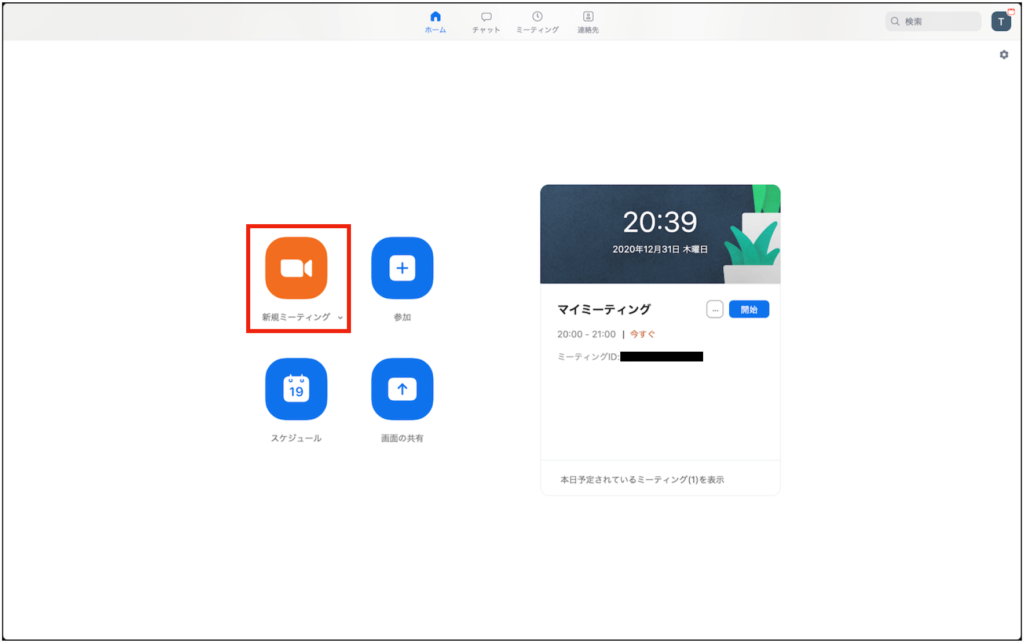
Task: Click the ミーティング clock icon in top bar
Action: point(537,17)
